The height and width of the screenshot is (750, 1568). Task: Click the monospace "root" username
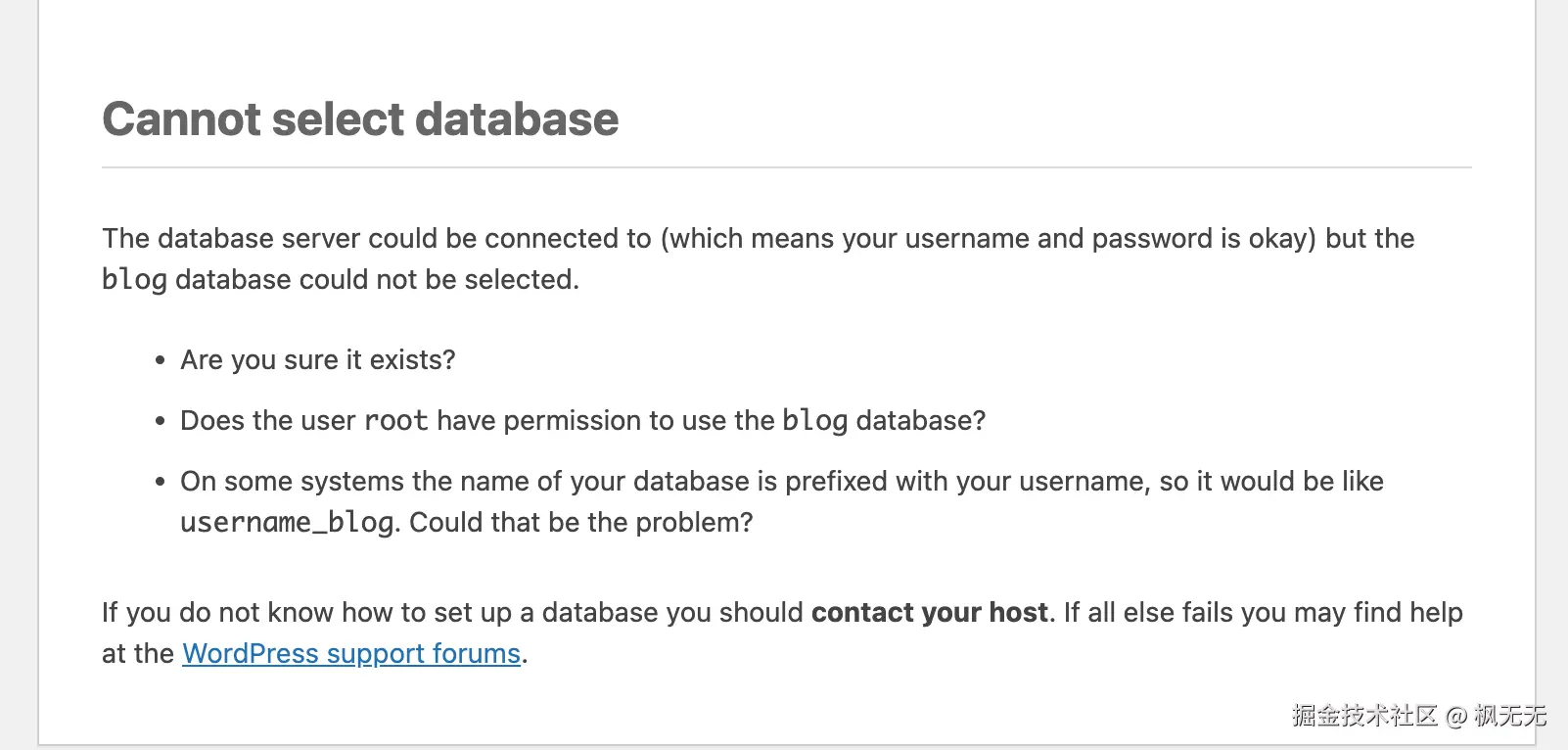coord(395,421)
